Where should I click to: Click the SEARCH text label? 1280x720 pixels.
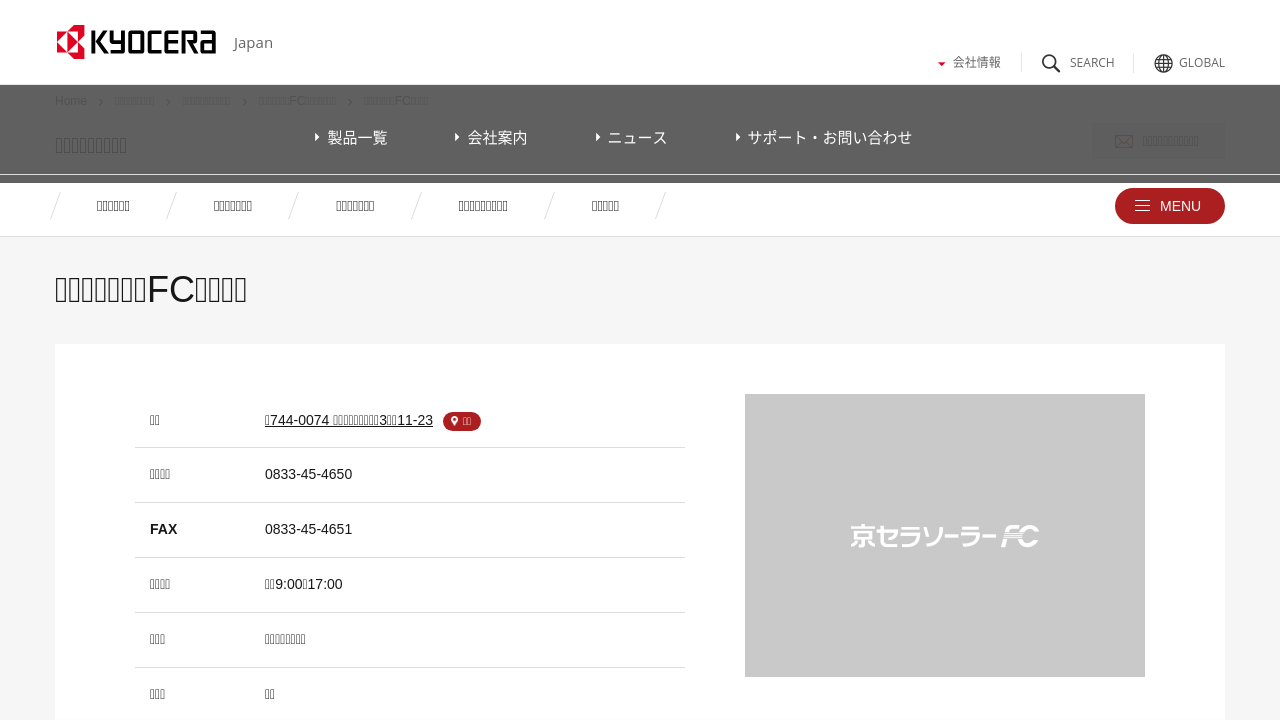point(1091,63)
